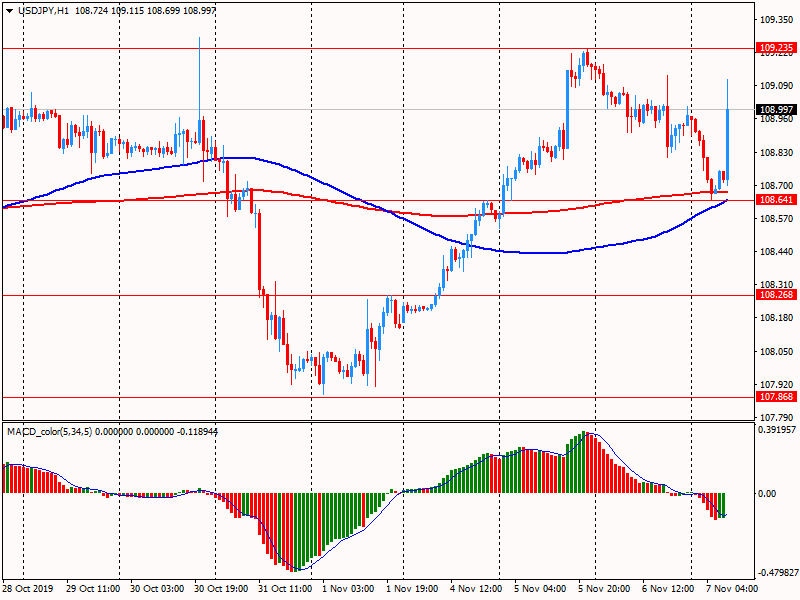Select the 109.235 red price label

[776, 47]
